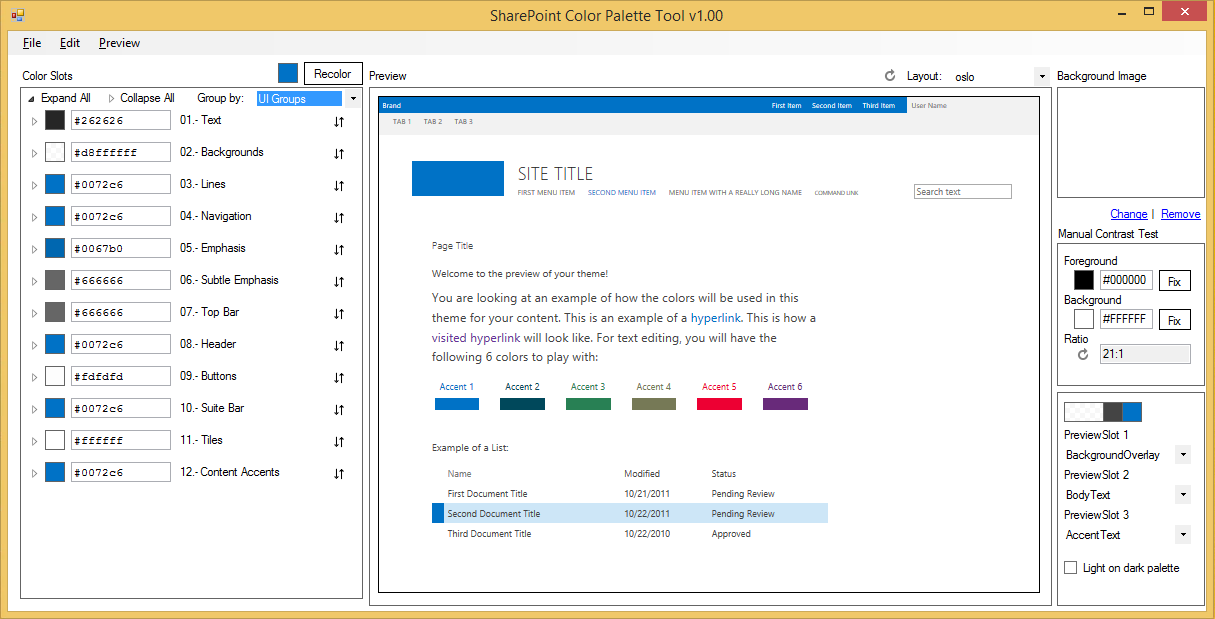This screenshot has height=619, width=1215.
Task: Click the blue swatch for 10.- Suite Bar
Action: click(55, 408)
